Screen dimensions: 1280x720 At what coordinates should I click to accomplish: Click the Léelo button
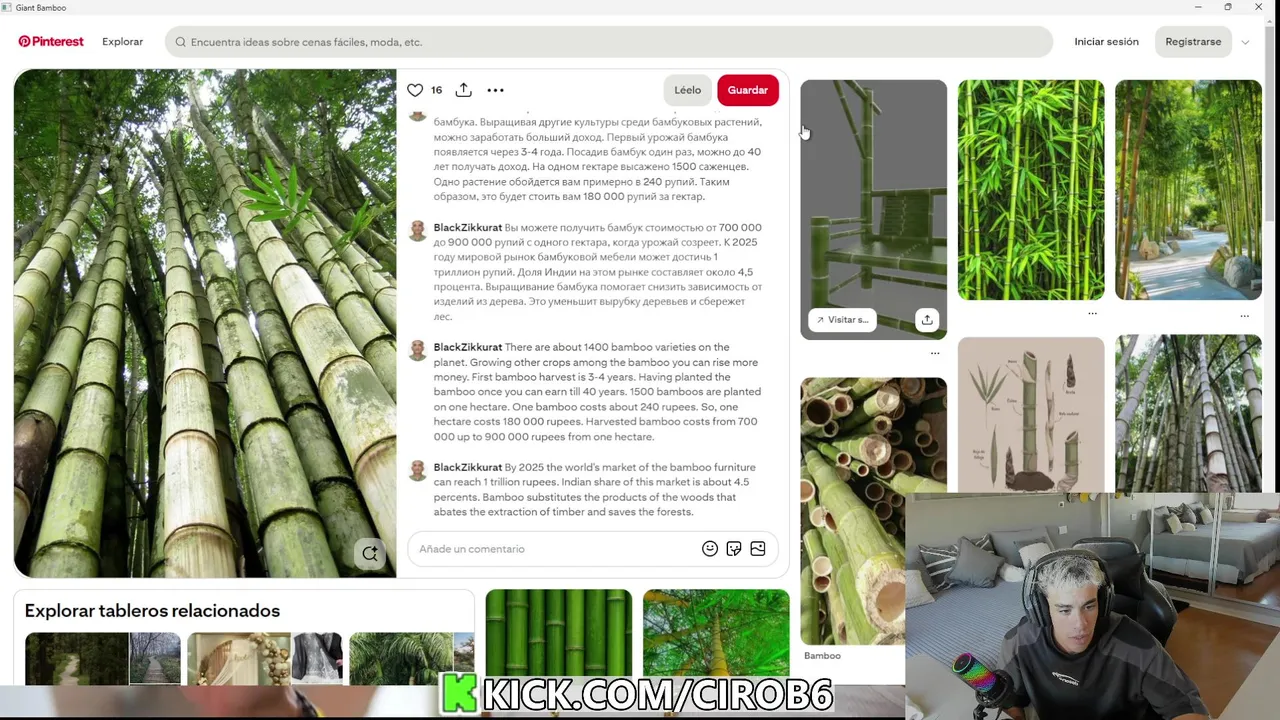tap(687, 90)
